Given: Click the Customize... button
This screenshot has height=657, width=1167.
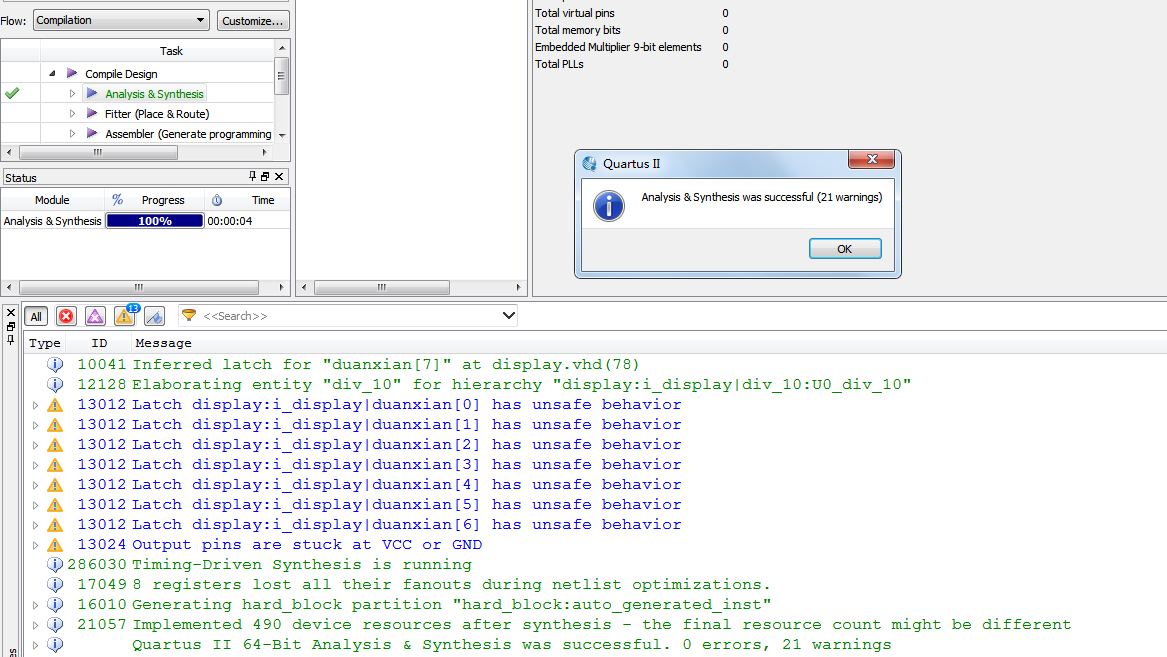Looking at the screenshot, I should pos(252,20).
